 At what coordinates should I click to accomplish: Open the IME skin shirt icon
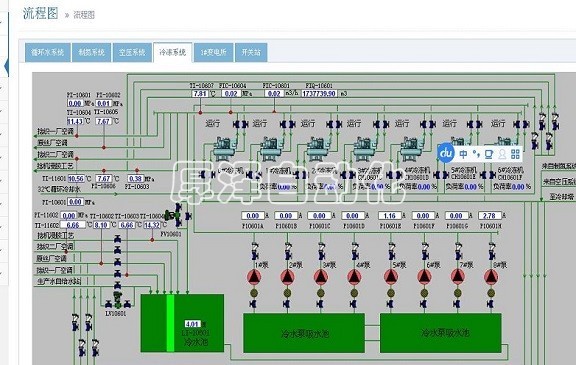tap(489, 154)
